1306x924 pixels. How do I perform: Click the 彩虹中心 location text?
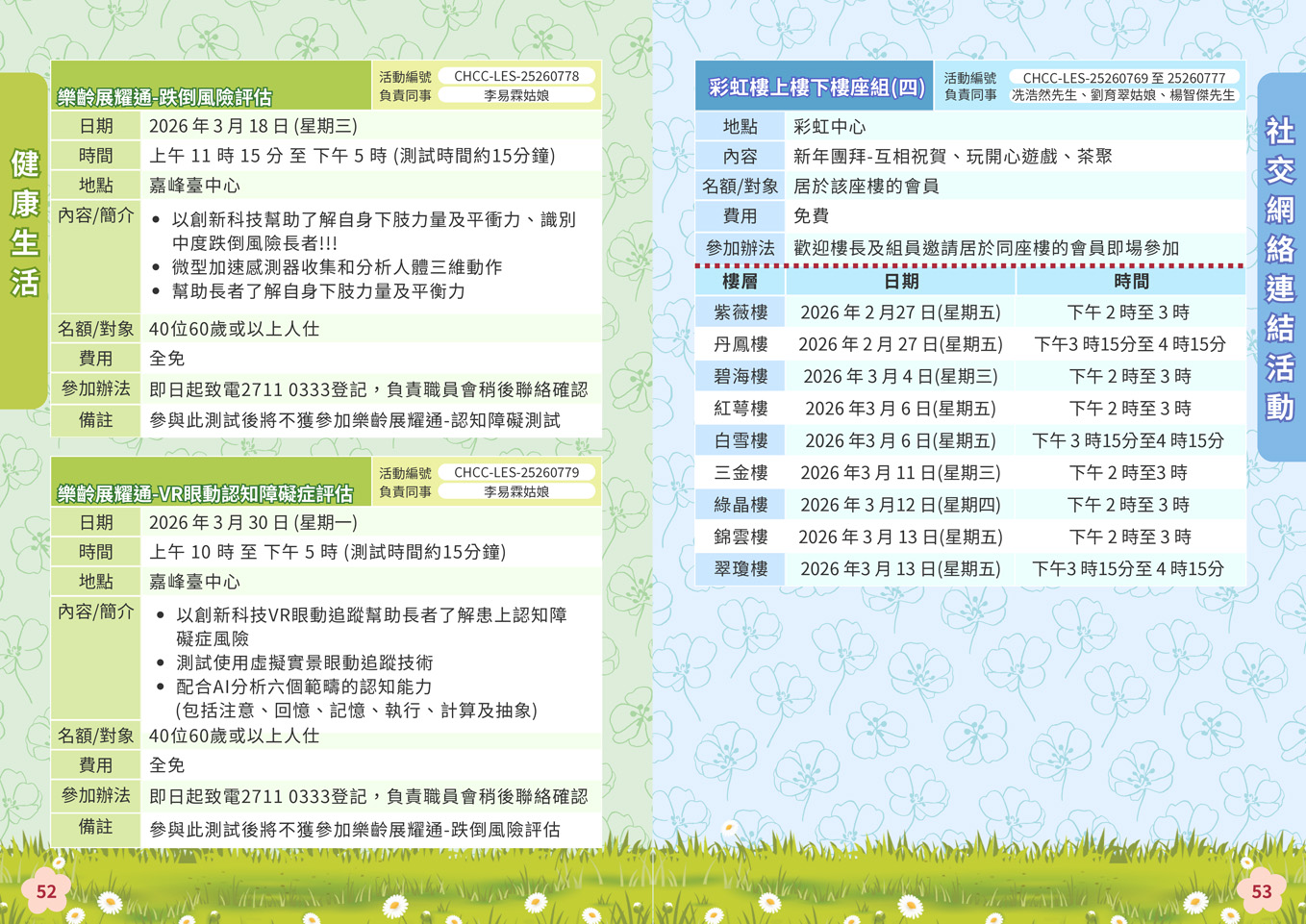(829, 126)
